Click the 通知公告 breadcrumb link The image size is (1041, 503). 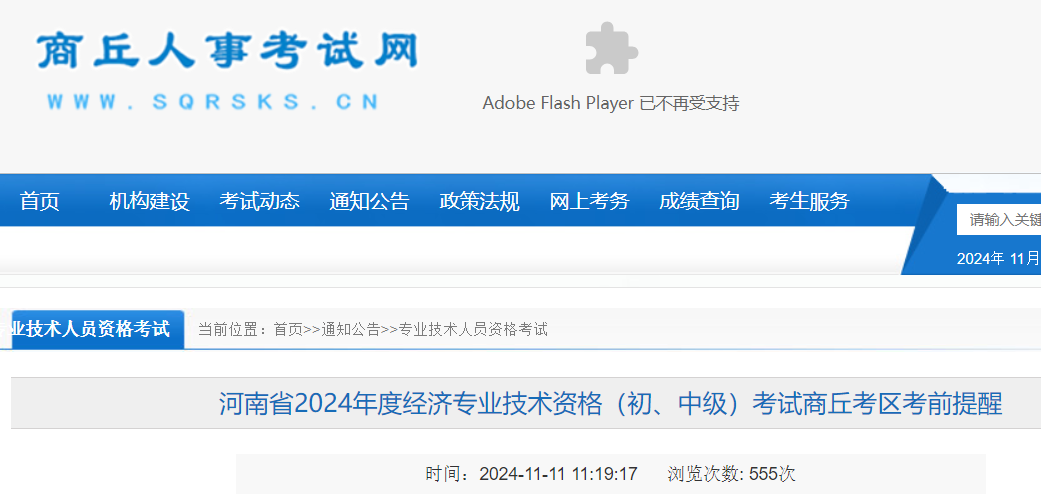pos(350,329)
